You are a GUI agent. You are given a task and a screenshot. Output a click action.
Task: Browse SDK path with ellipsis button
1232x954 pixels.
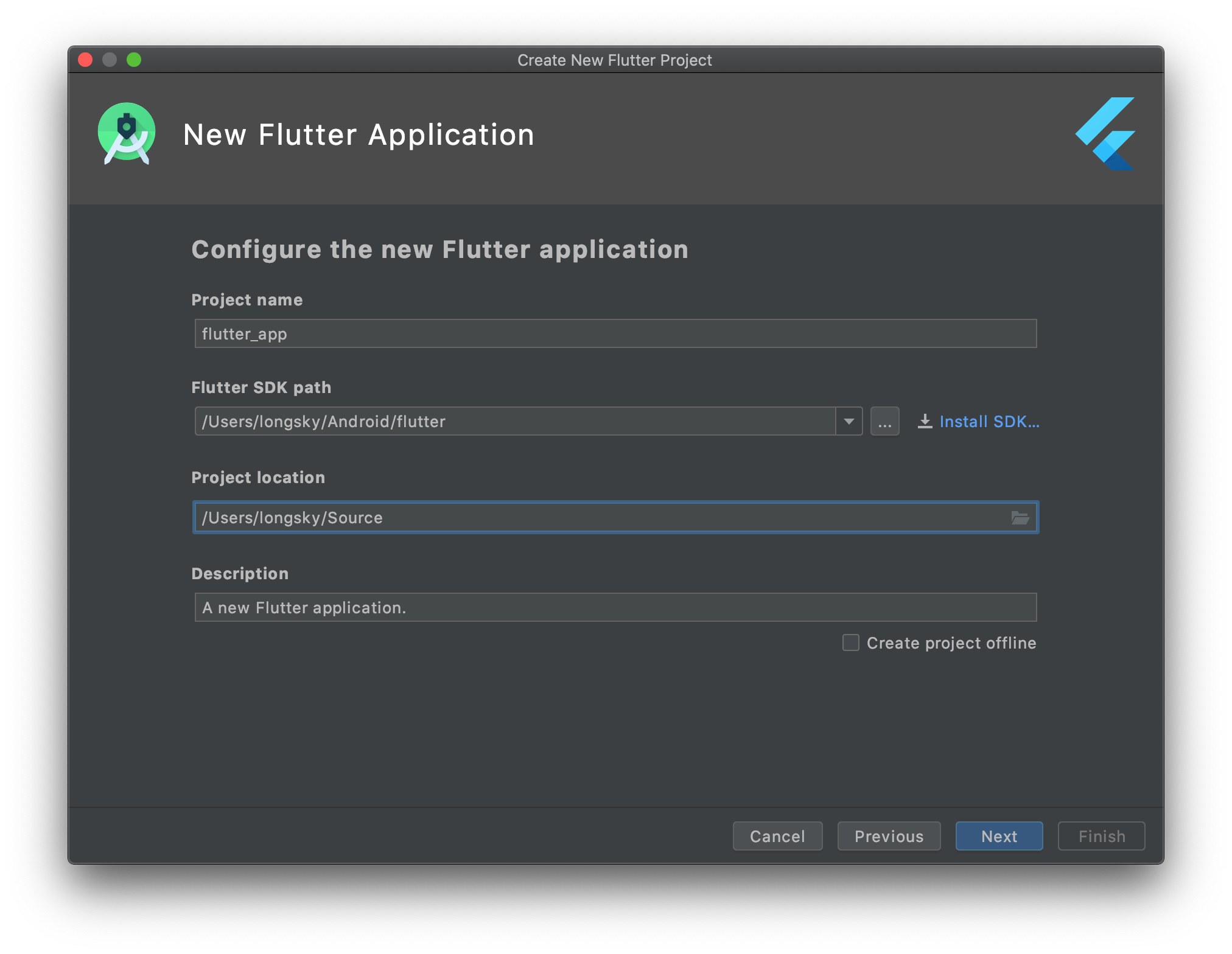[884, 421]
